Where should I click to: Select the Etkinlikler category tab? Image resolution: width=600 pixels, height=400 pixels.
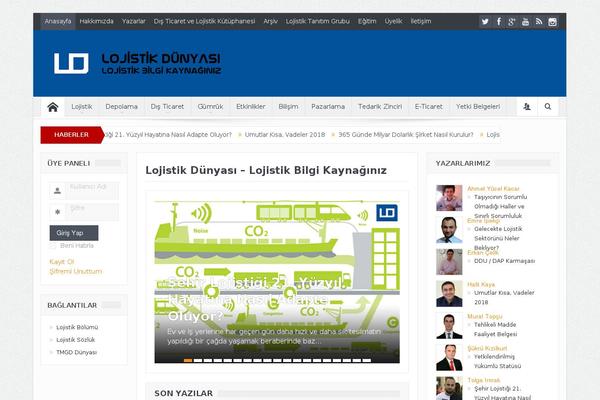(x=251, y=107)
